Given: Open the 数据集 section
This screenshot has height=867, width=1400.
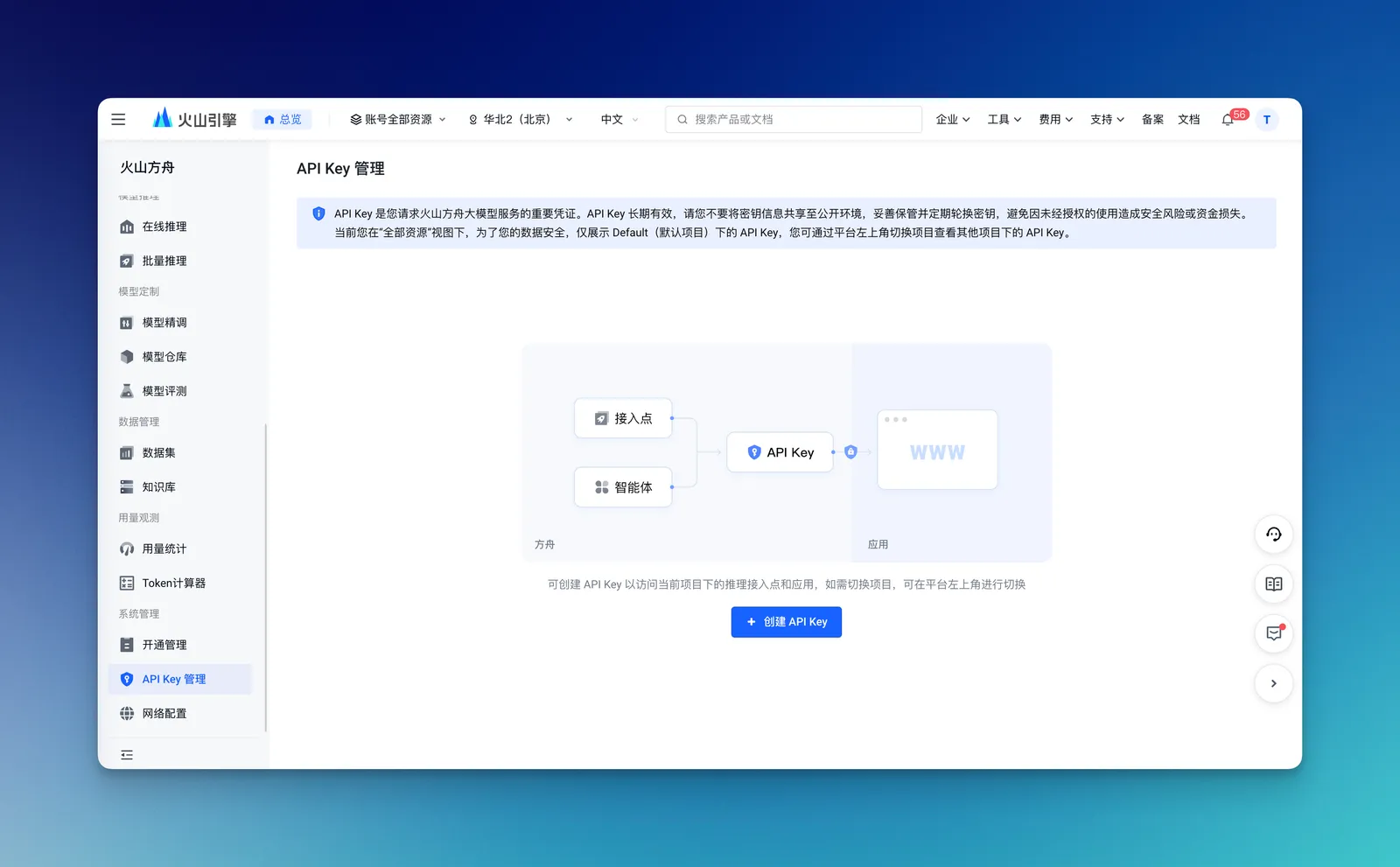Looking at the screenshot, I should tap(159, 452).
